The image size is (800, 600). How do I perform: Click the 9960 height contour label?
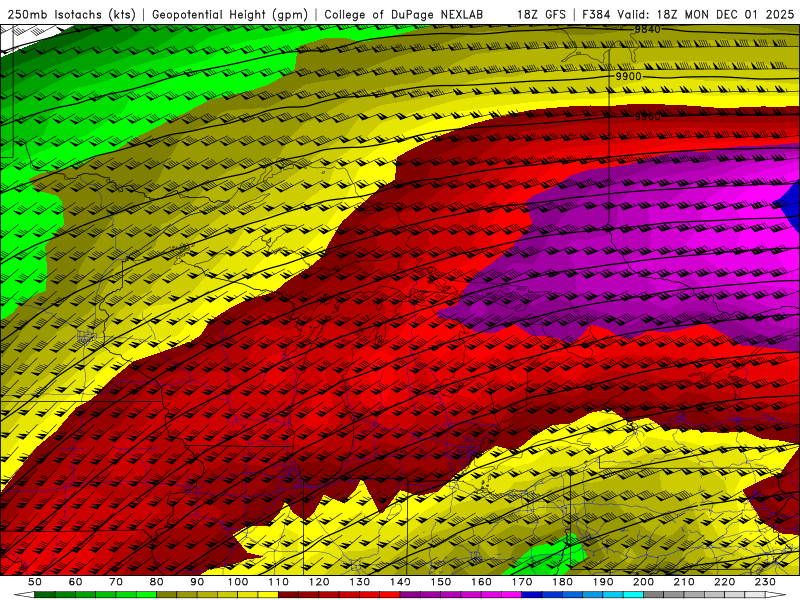tap(647, 117)
